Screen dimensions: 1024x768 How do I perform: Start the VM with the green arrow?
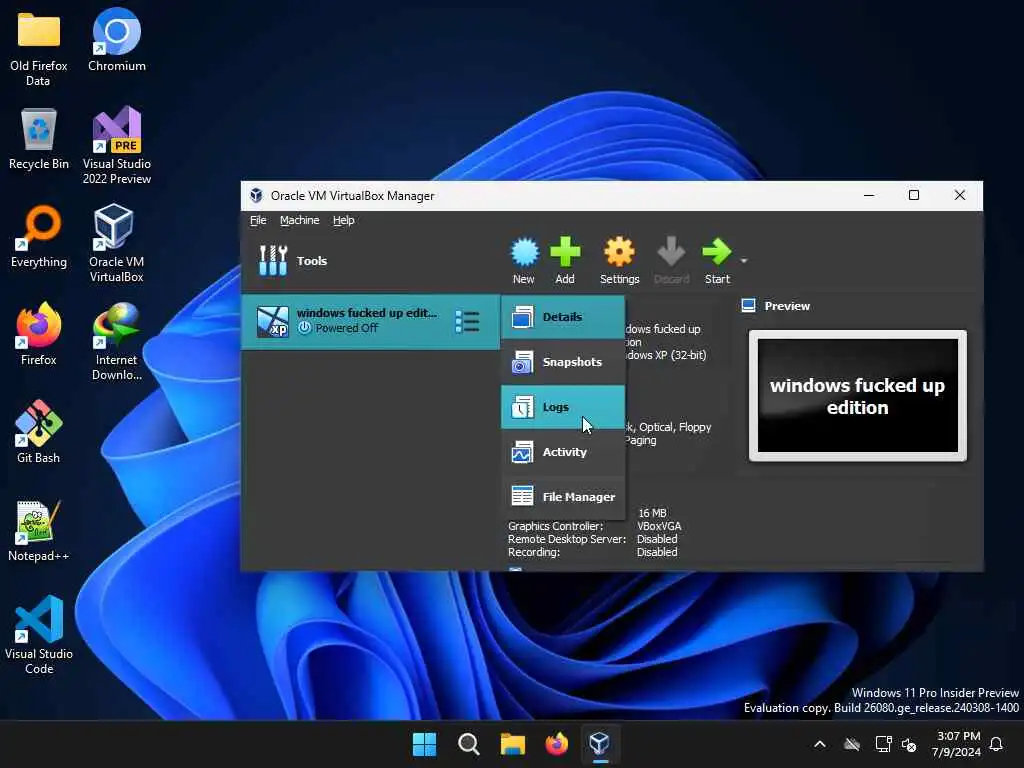[x=717, y=261]
